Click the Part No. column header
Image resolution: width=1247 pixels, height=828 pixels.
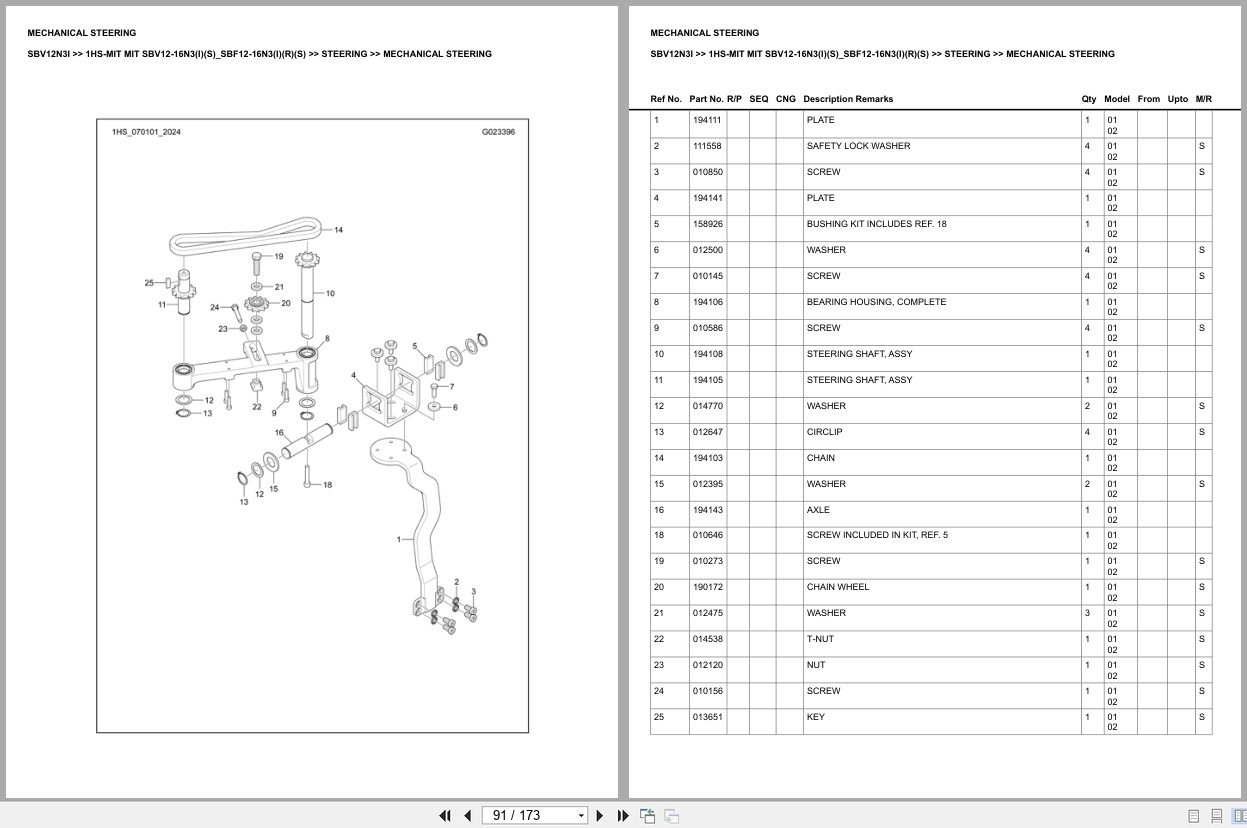tap(706, 99)
